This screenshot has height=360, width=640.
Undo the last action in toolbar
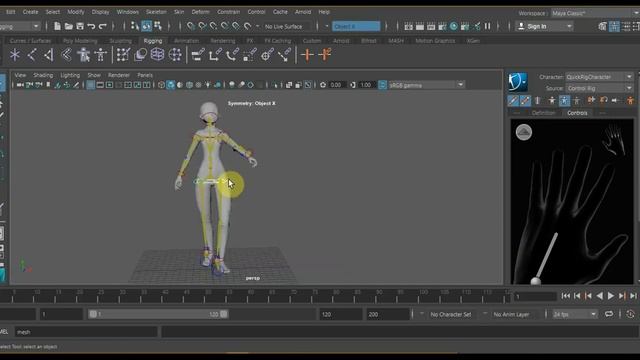coord(91,27)
